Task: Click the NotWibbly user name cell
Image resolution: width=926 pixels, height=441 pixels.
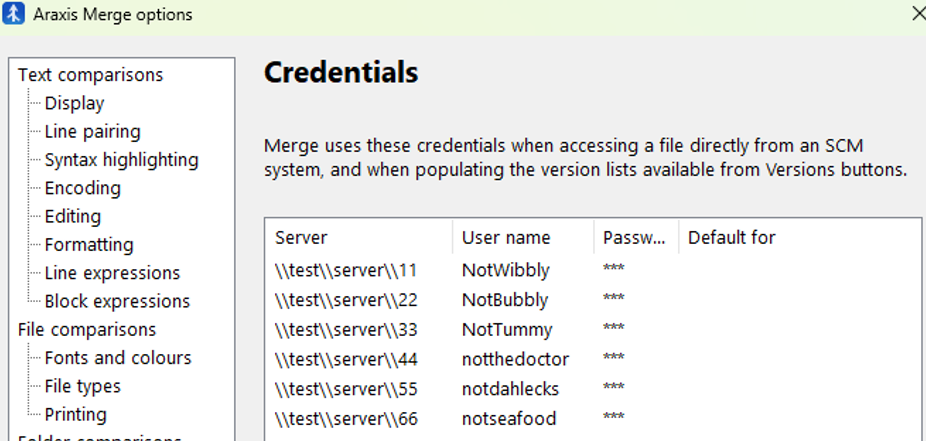Action: pyautogui.click(x=506, y=270)
